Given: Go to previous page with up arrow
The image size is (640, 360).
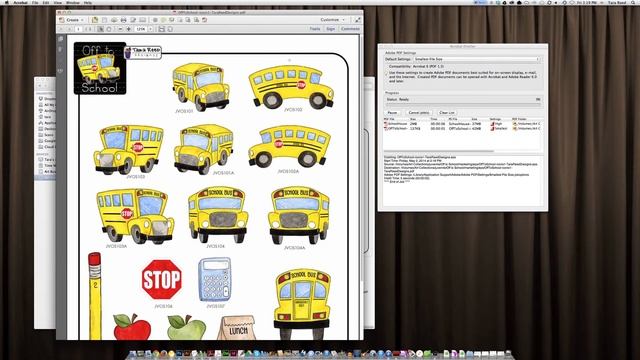Looking at the screenshot, I should 60,29.
